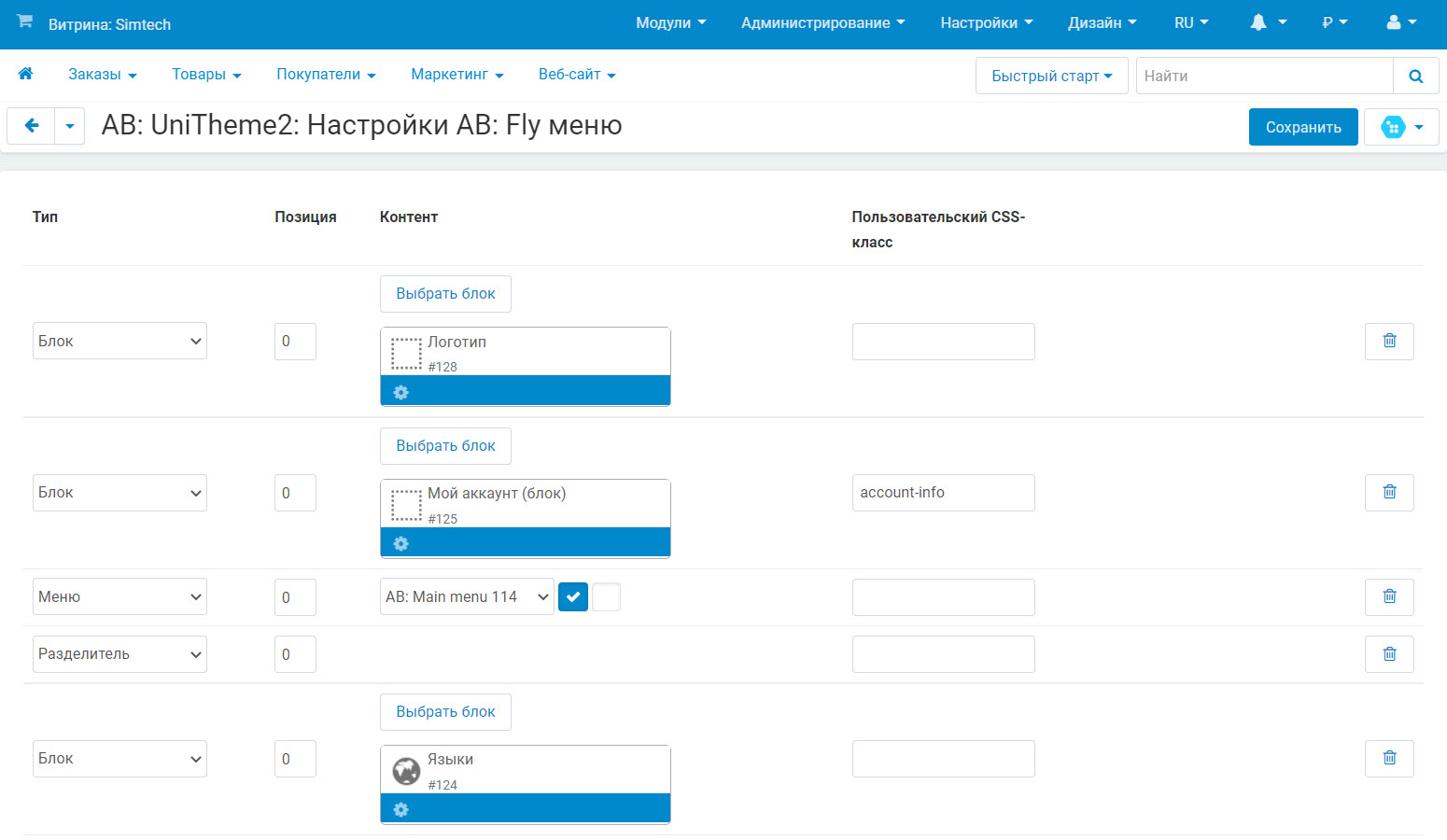Viewport: 1447px width, 840px height.
Task: Open settings gear of Мой аккаунт block
Action: point(401,543)
